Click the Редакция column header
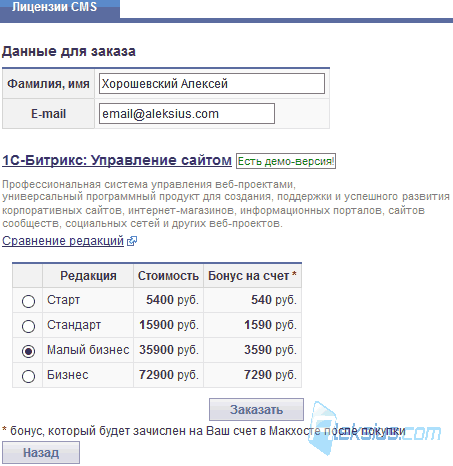The image size is (453, 466). point(88,276)
